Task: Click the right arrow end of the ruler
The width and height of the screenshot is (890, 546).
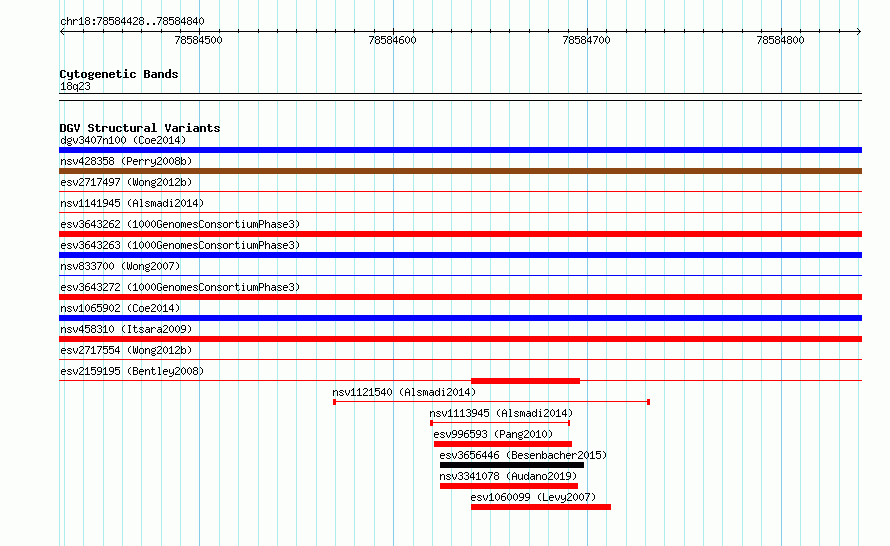Action: [x=859, y=31]
